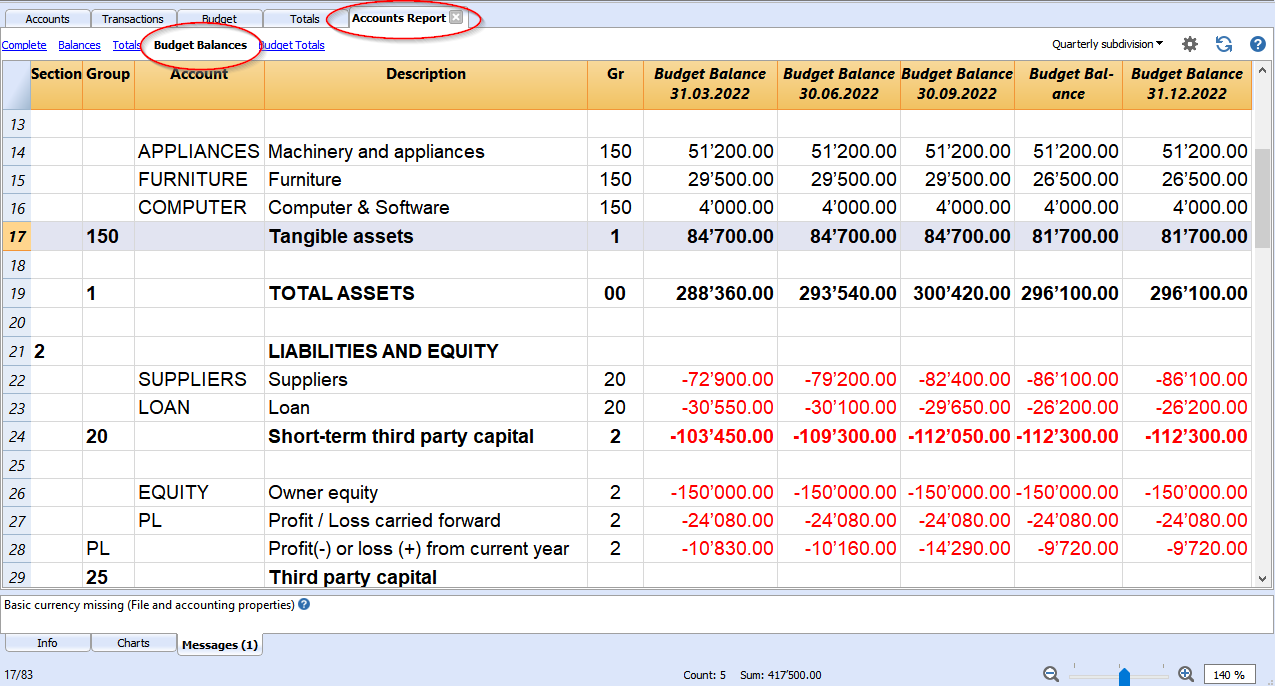Screen dimensions: 1275x686
Task: Open the Quarterly subdivision dropdown
Action: [1107, 44]
